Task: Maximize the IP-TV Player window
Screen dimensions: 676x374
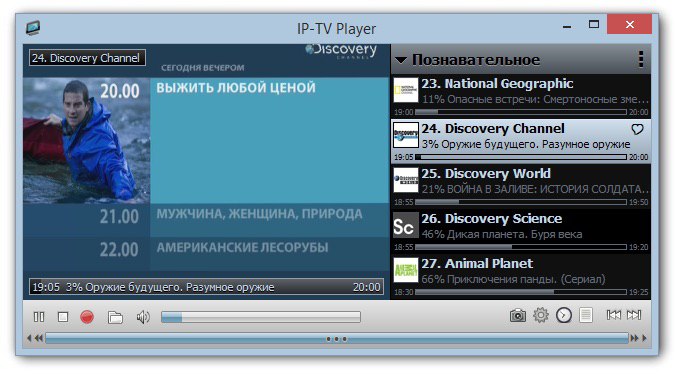Action: tap(594, 25)
